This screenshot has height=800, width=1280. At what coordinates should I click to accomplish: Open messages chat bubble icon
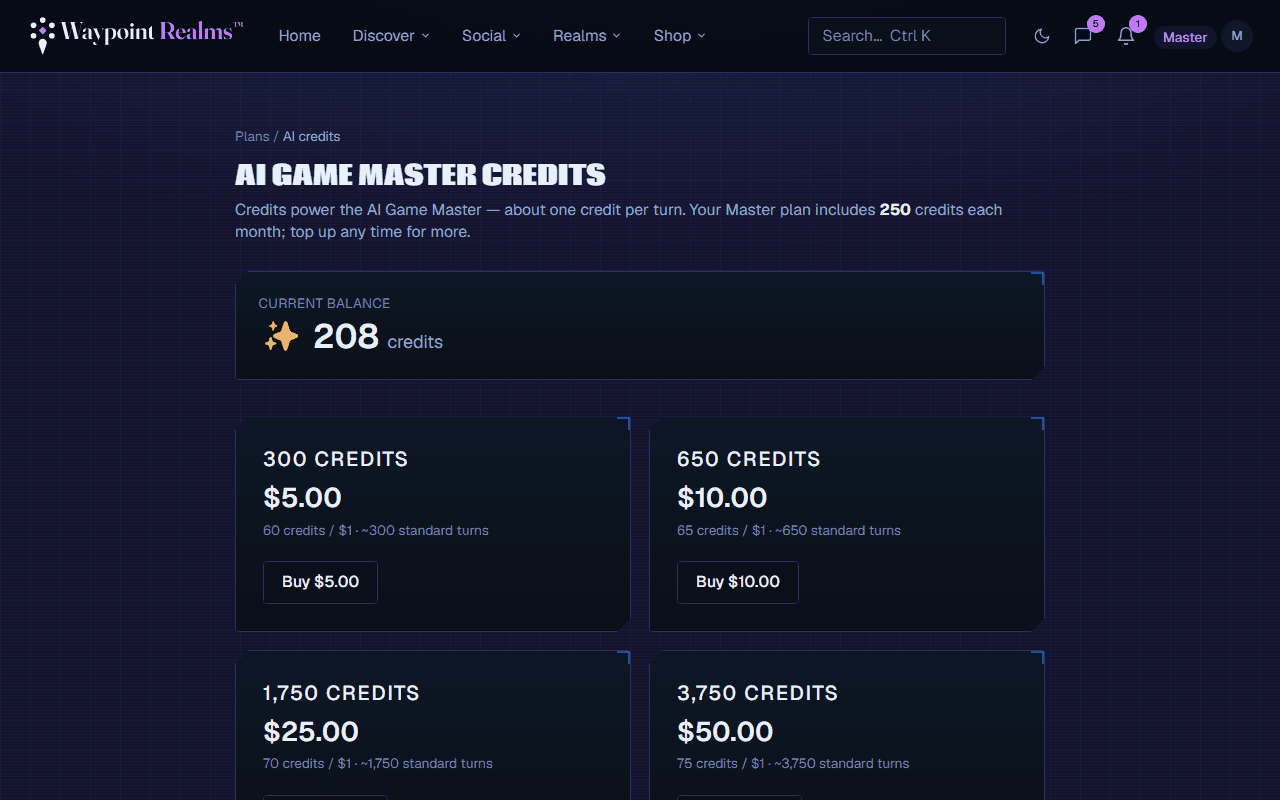point(1083,36)
